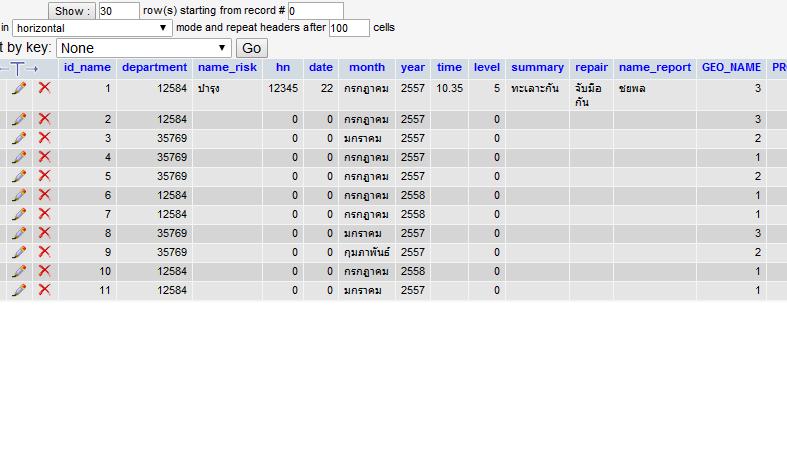The width and height of the screenshot is (787, 450).
Task: Delete row with id_name 7
Action: pyautogui.click(x=44, y=214)
